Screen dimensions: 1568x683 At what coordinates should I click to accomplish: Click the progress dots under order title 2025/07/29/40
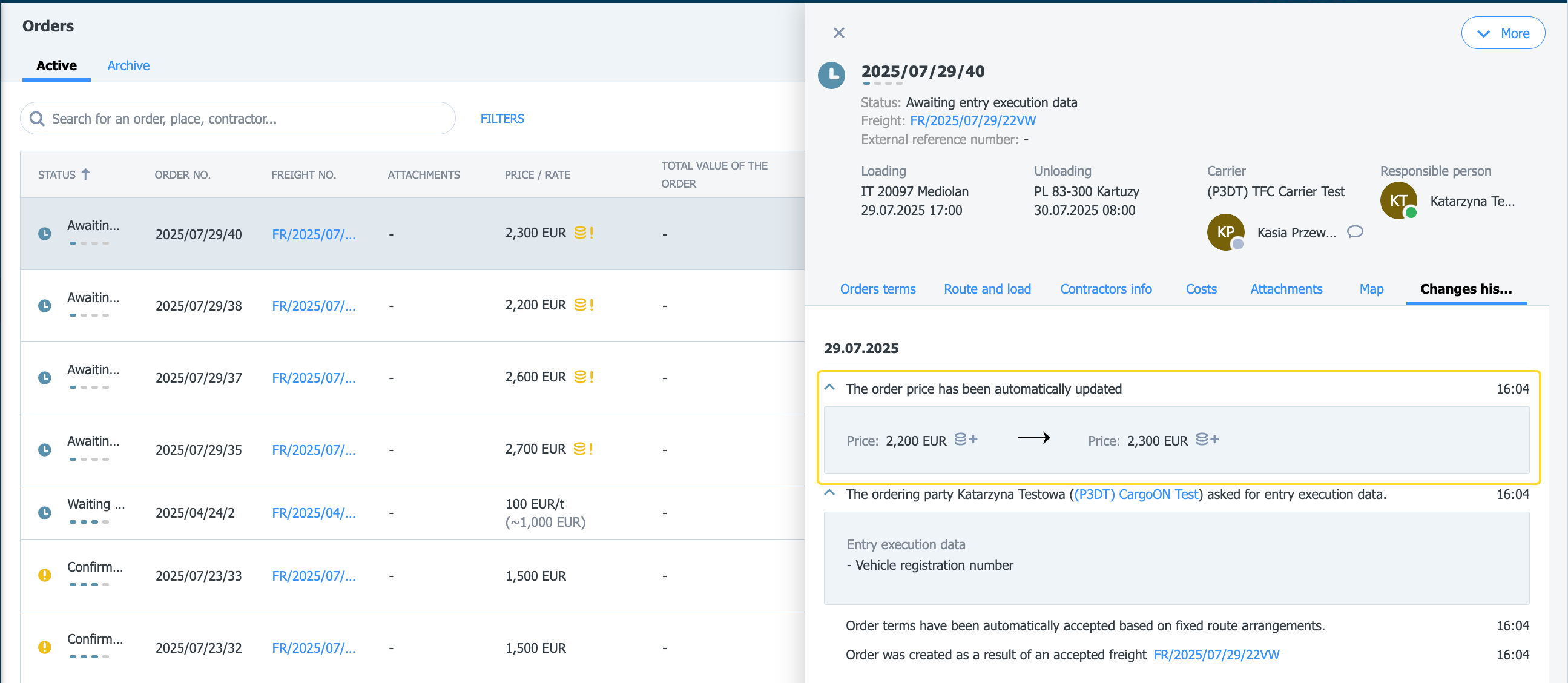coord(883,84)
